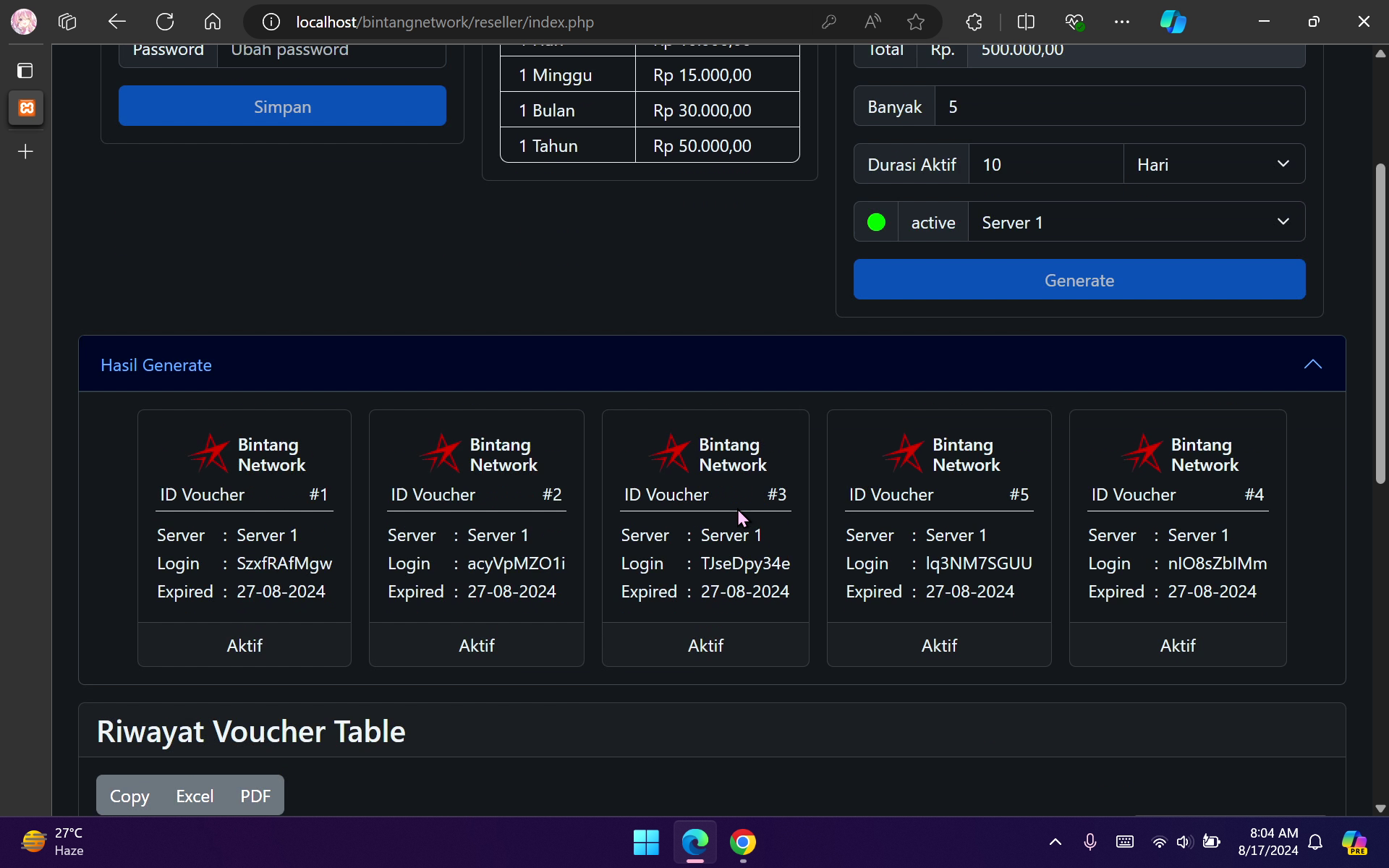
Task: Open the Extensions puzzle icon
Action: (974, 22)
